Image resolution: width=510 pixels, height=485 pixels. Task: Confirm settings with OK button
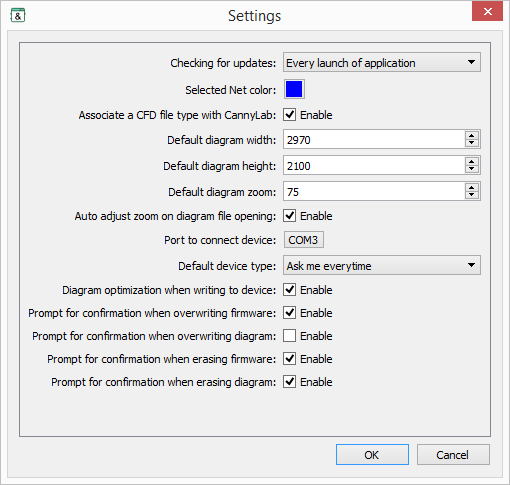click(372, 454)
